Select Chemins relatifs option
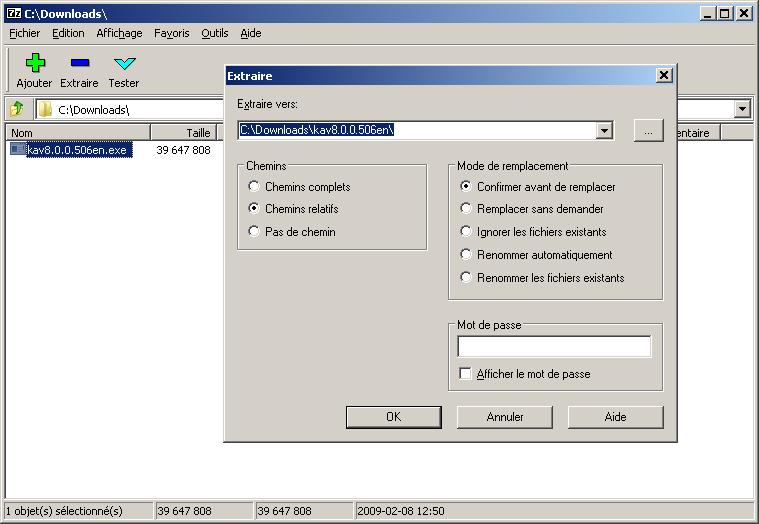 (254, 208)
